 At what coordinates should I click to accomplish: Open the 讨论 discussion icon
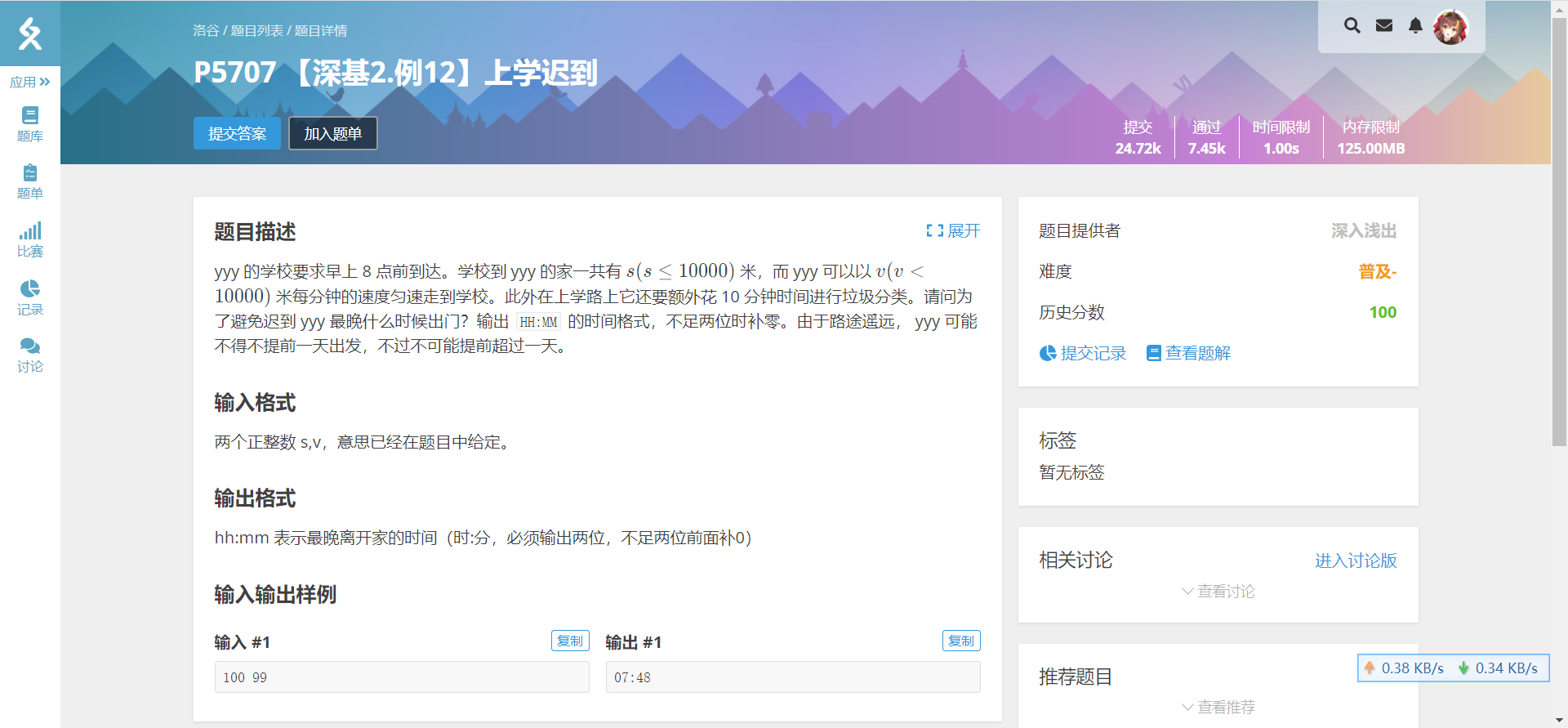coord(30,346)
